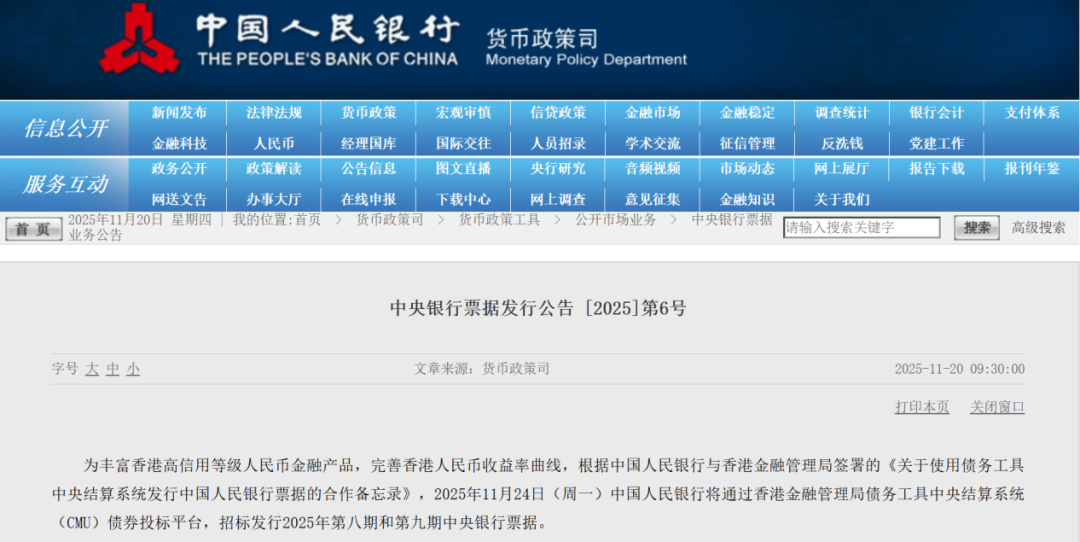The image size is (1080, 542).
Task: Click the 首页 home button
Action: click(34, 229)
